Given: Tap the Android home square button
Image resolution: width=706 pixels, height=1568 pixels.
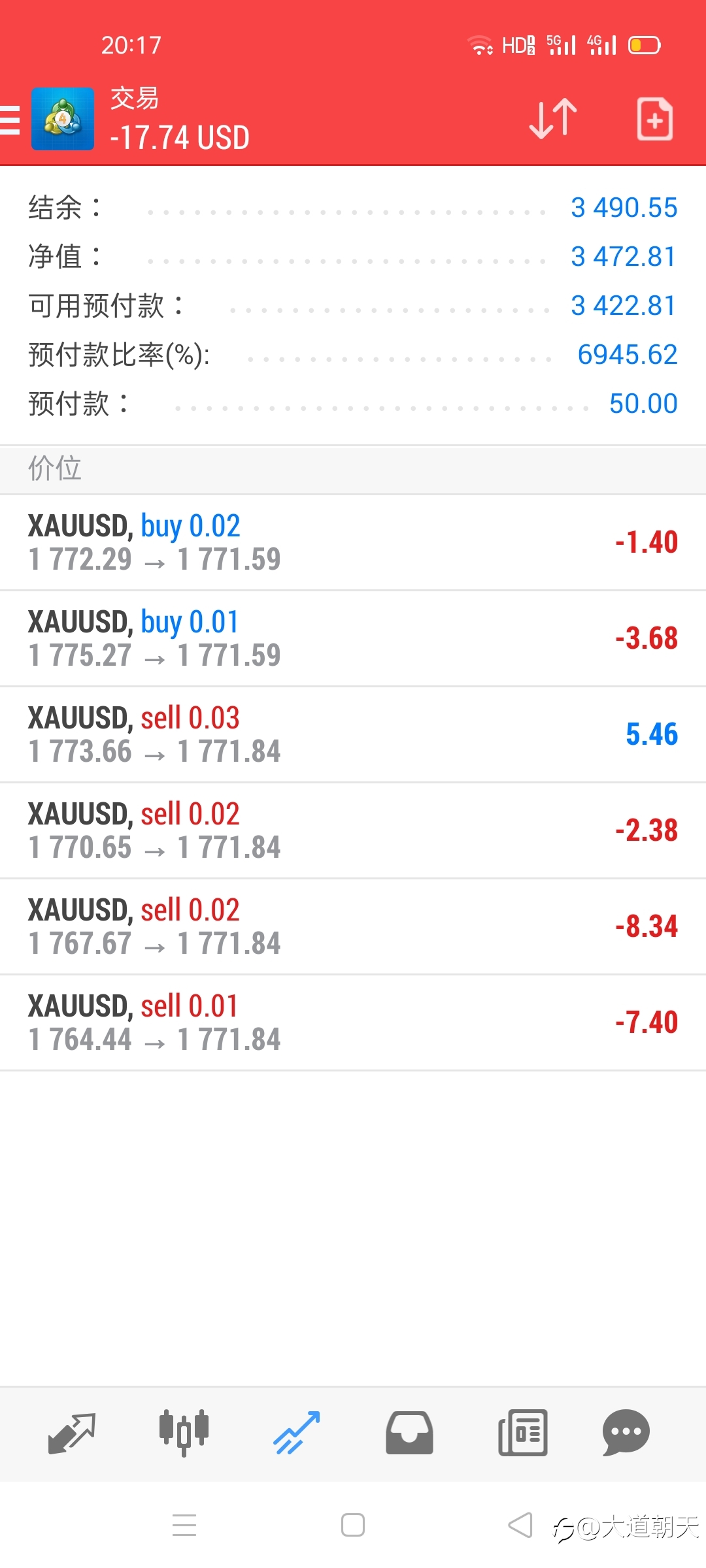Looking at the screenshot, I should point(353,1526).
